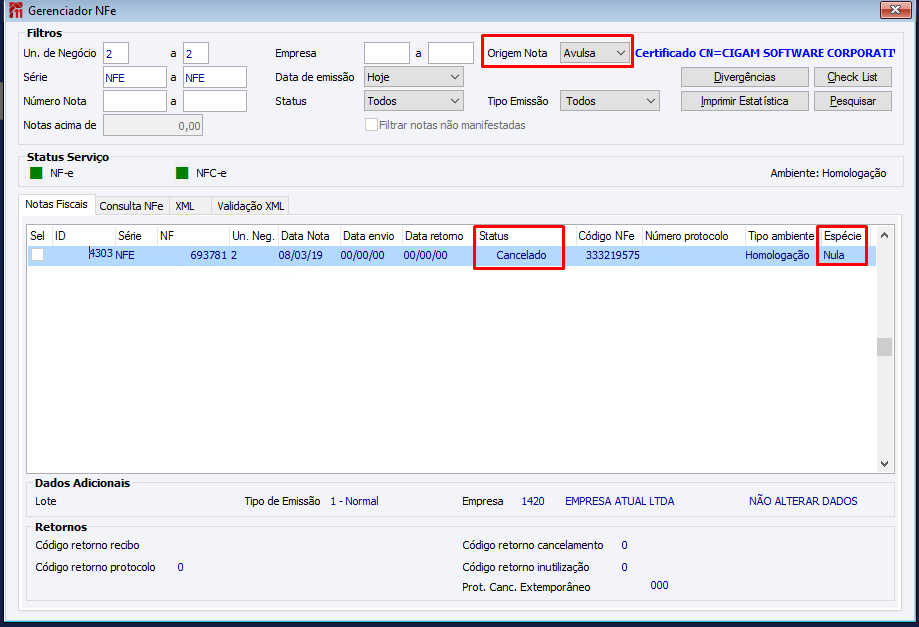Switch to the Consulta NFe tab
The width and height of the screenshot is (919, 627).
131,206
